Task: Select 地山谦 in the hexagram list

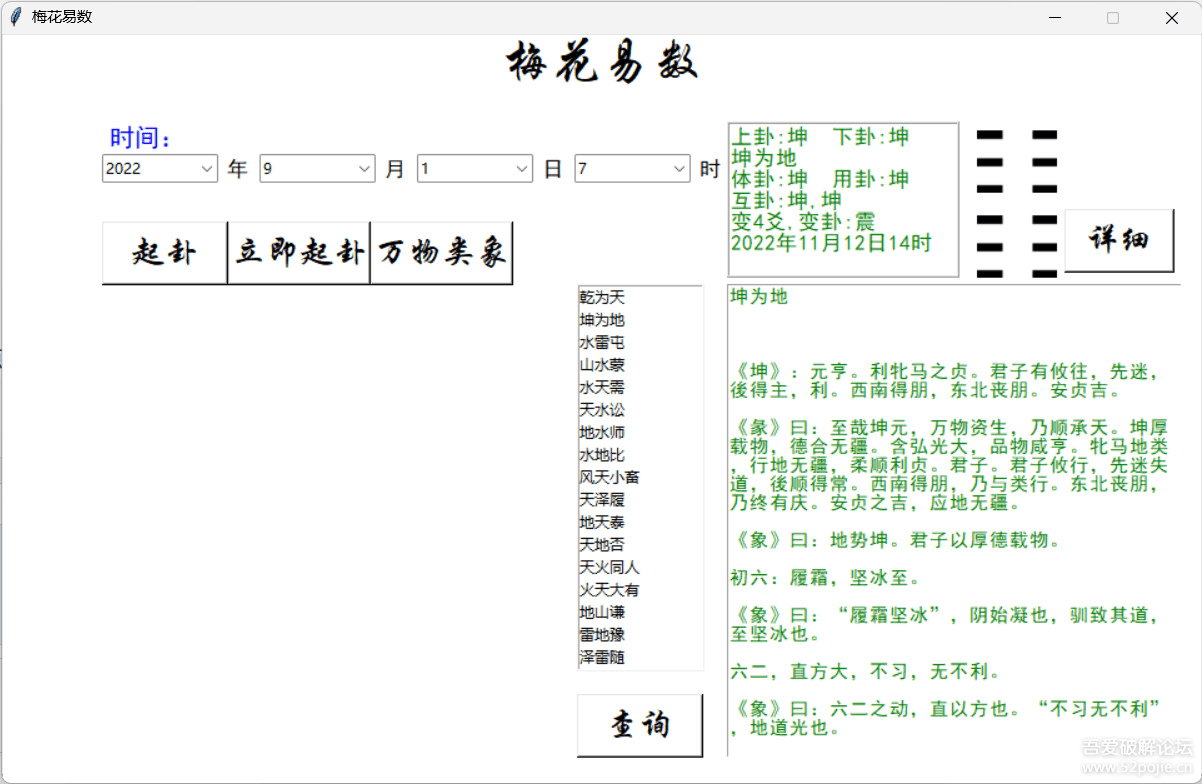Action: coord(602,612)
